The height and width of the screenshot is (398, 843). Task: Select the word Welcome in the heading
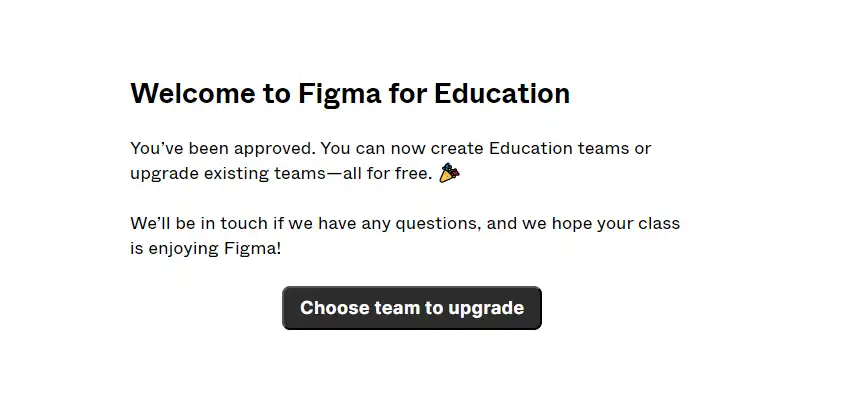point(193,93)
